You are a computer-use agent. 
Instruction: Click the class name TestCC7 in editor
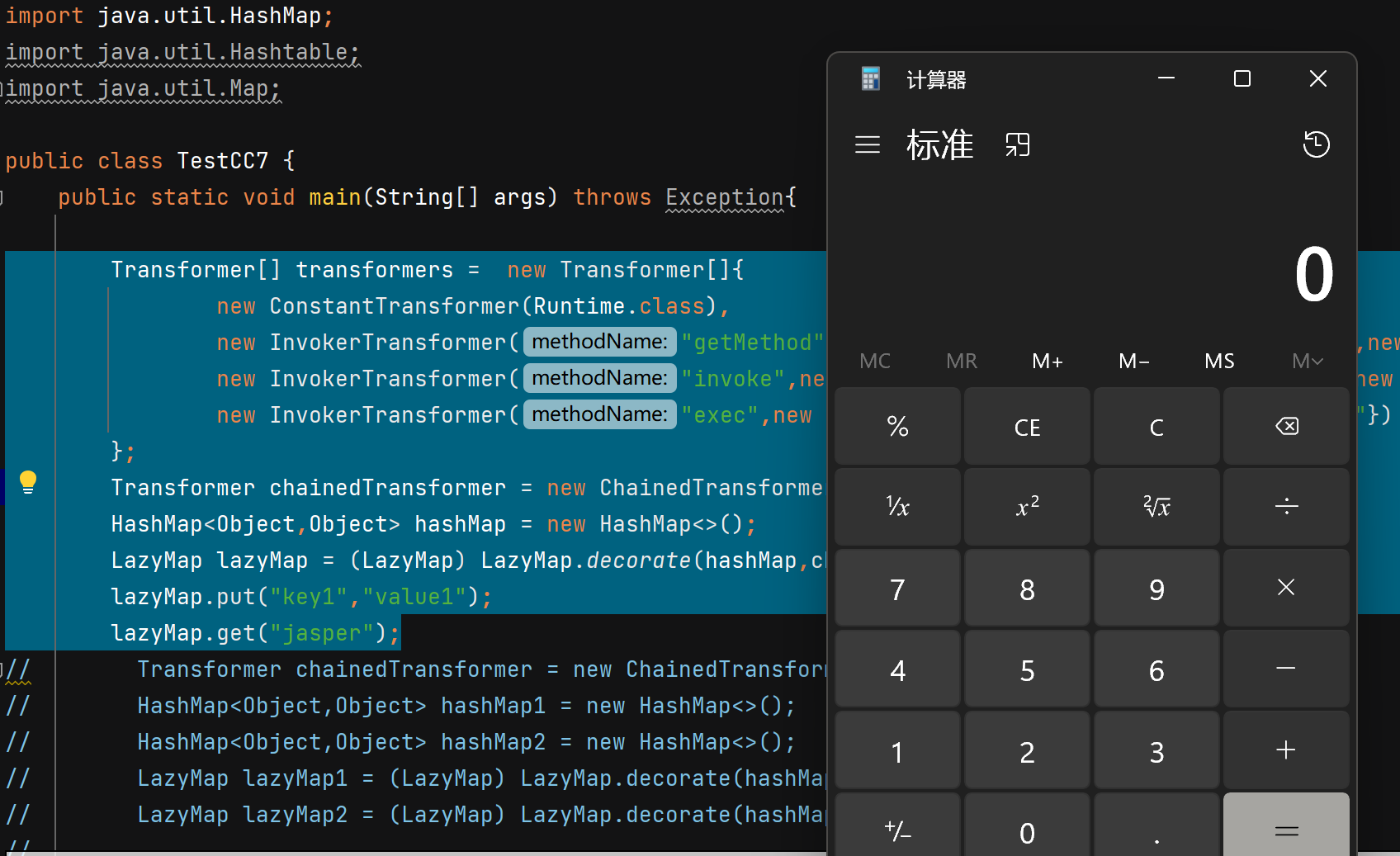[x=223, y=160]
